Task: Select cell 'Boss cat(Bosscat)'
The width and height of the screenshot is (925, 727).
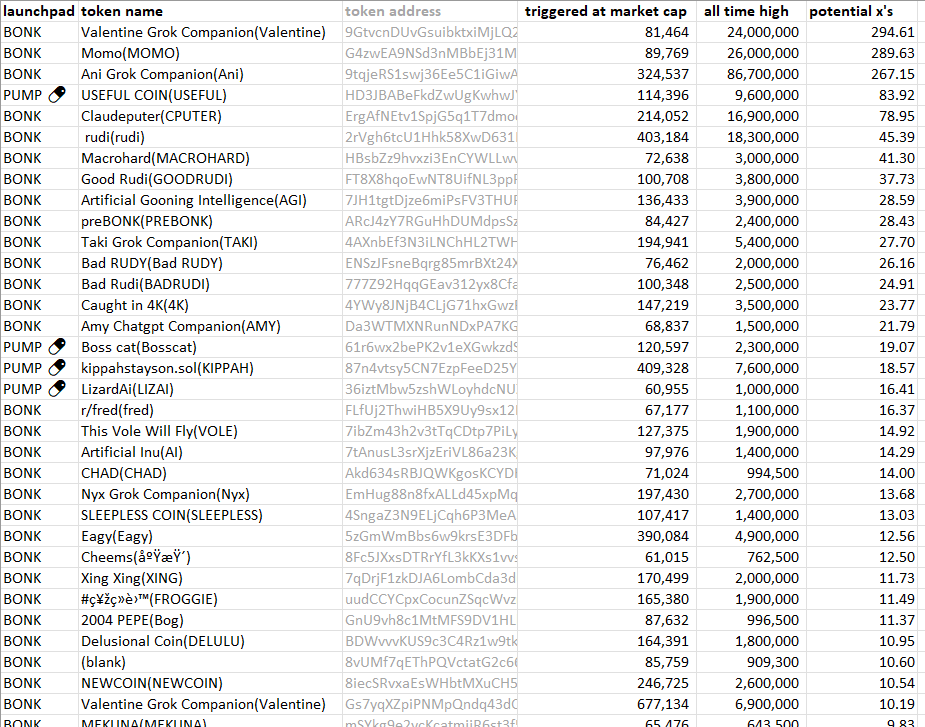Action: (210, 347)
